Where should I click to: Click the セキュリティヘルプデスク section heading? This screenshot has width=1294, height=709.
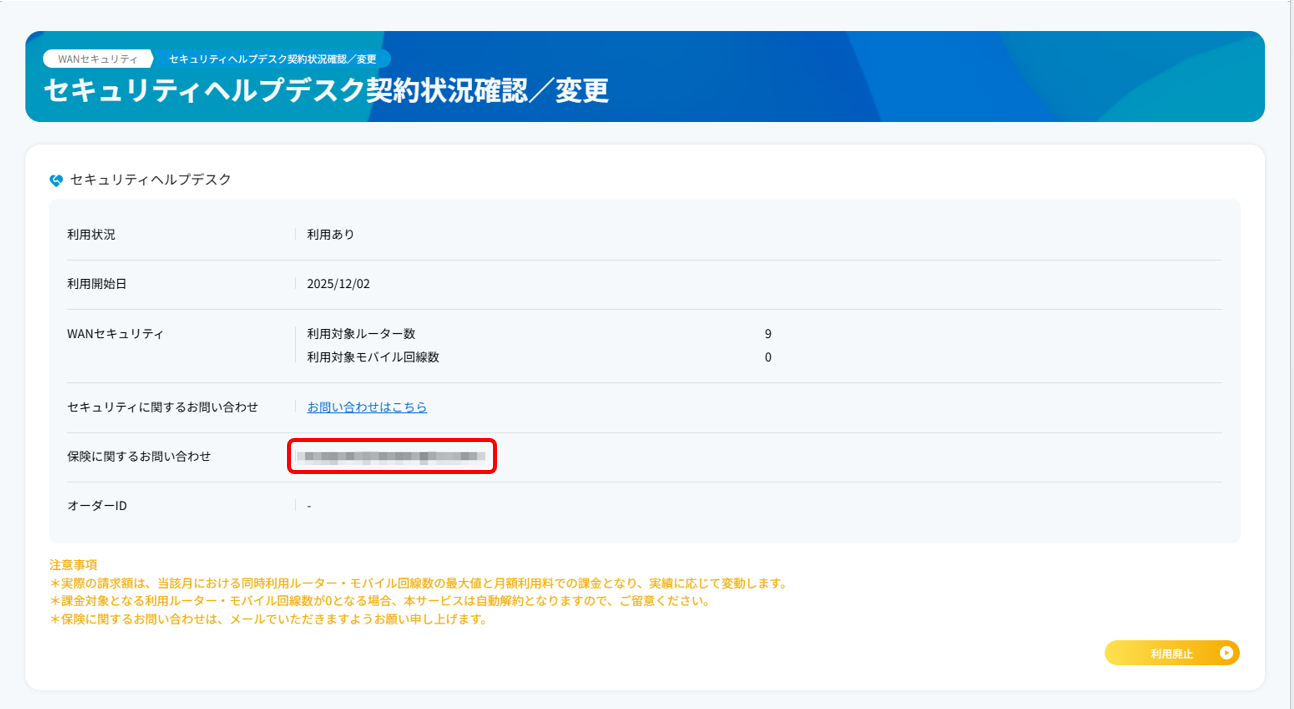151,180
